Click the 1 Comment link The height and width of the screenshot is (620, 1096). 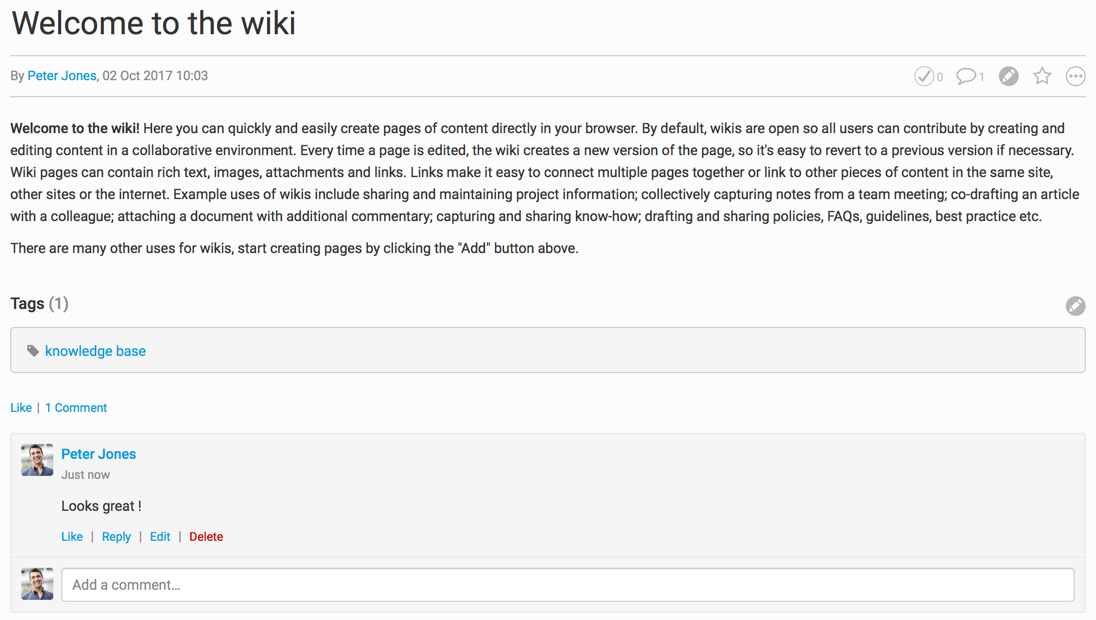pyautogui.click(x=76, y=408)
